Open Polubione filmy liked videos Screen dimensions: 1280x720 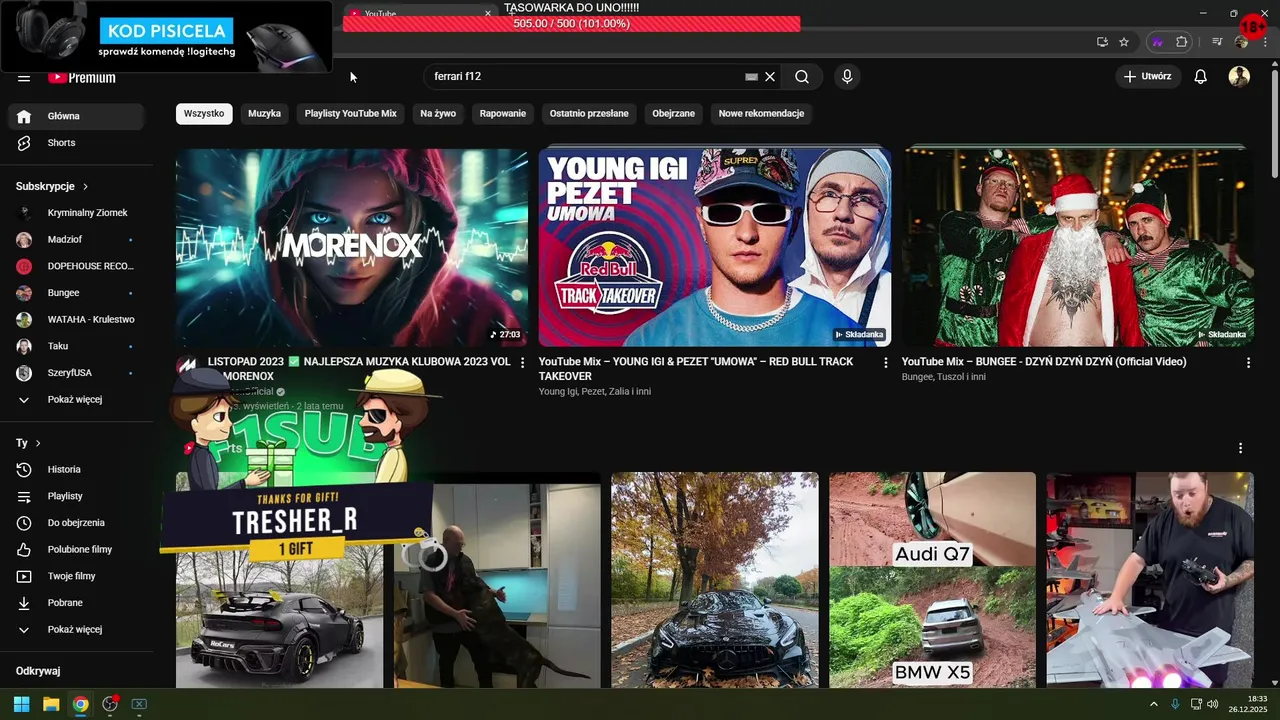tap(76, 549)
